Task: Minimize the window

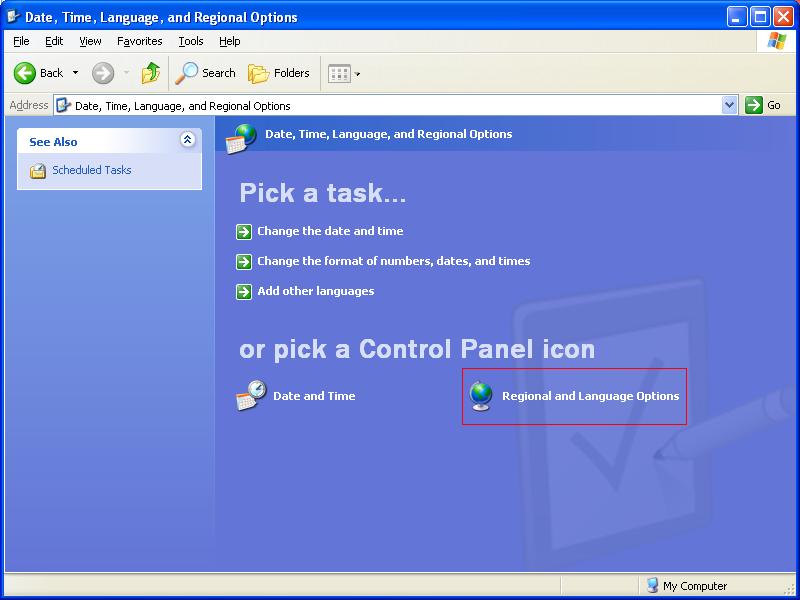Action: [736, 17]
